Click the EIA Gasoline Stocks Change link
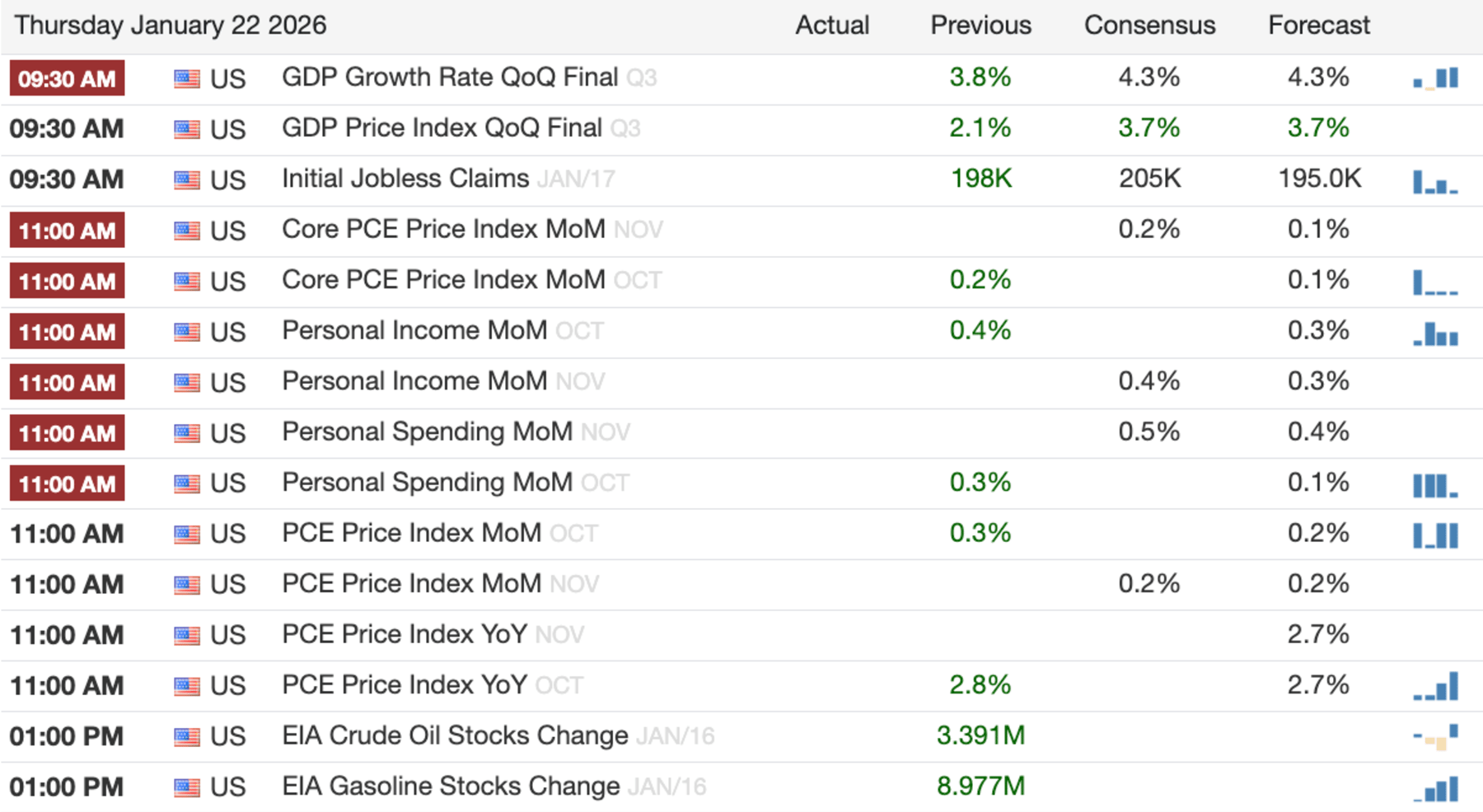1483x812 pixels. pos(451,786)
